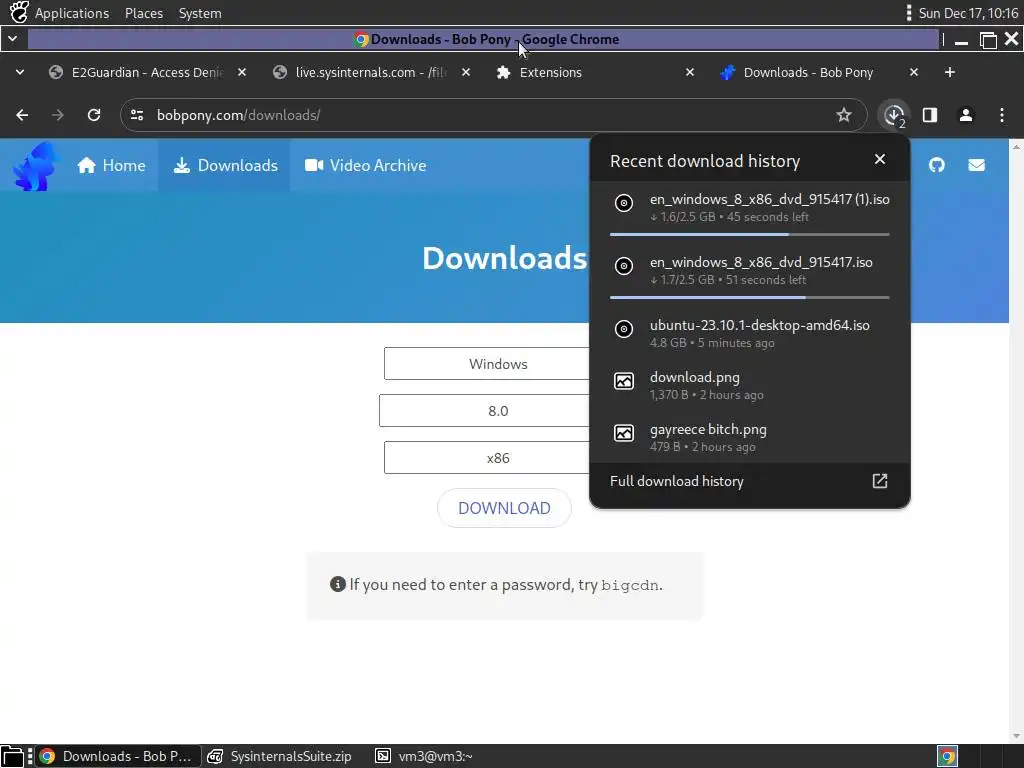Open the Chrome side panel
1024x768 pixels.
[930, 116]
